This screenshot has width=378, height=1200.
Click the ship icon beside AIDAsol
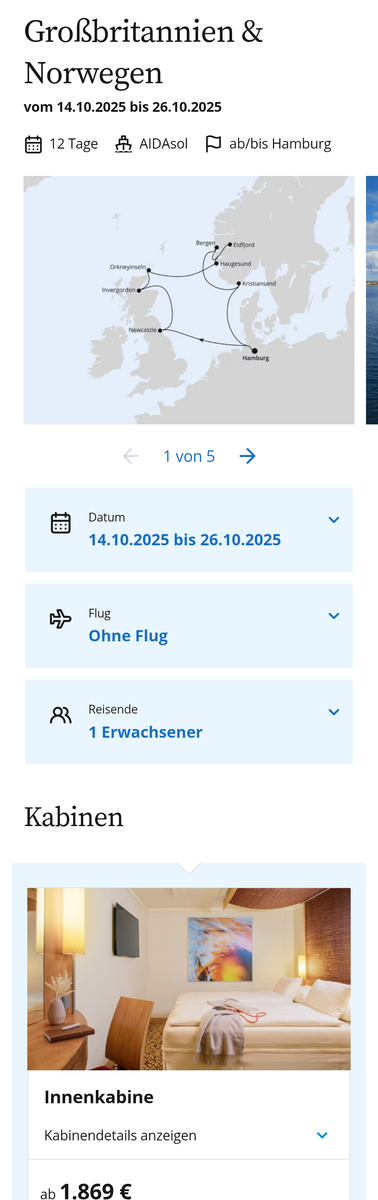point(123,144)
